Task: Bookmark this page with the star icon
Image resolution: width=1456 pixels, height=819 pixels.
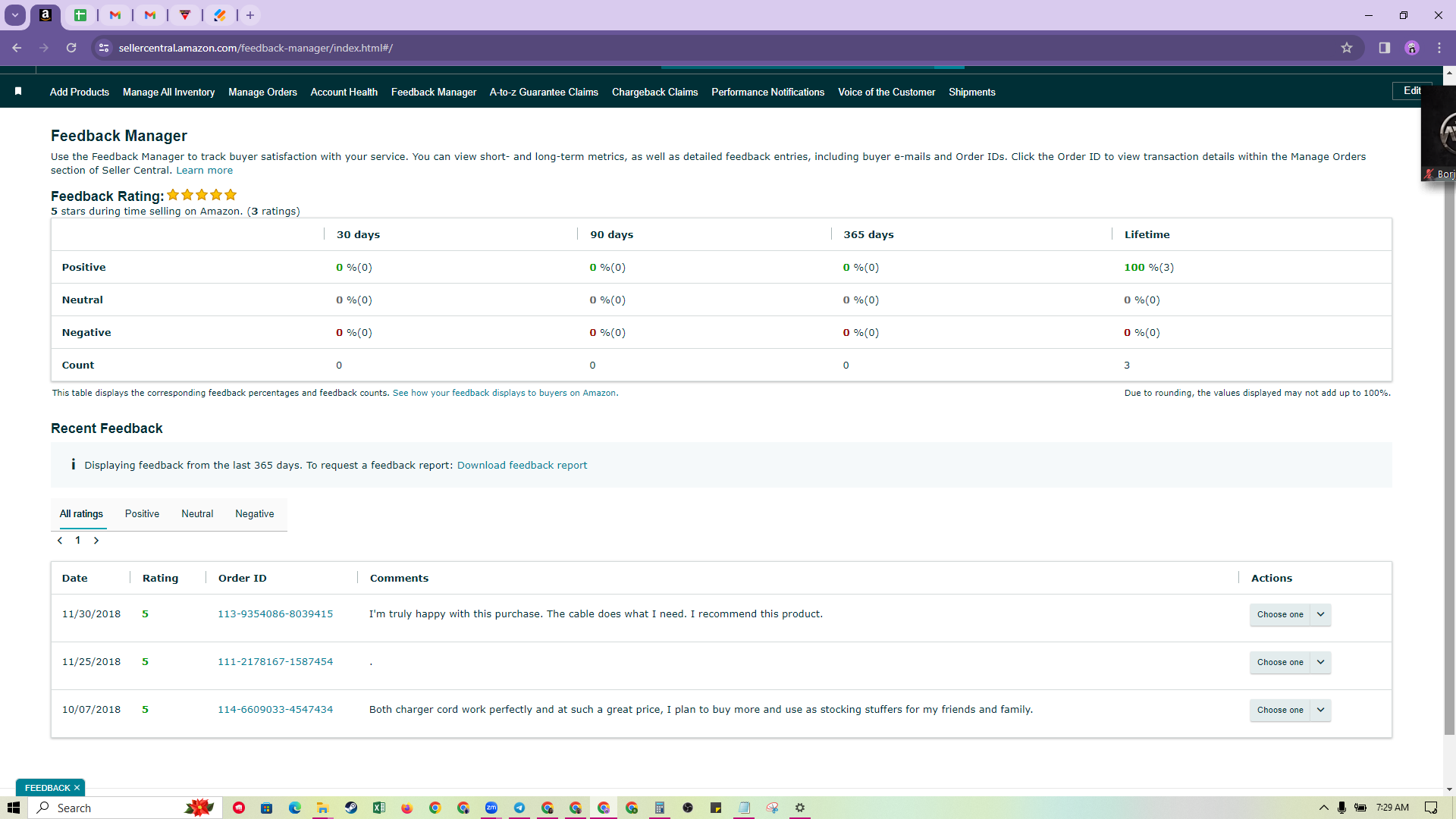Action: [1347, 48]
